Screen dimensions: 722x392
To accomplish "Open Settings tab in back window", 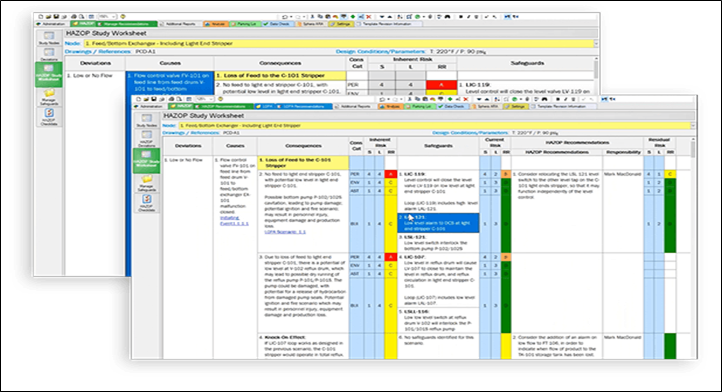I will (341, 24).
